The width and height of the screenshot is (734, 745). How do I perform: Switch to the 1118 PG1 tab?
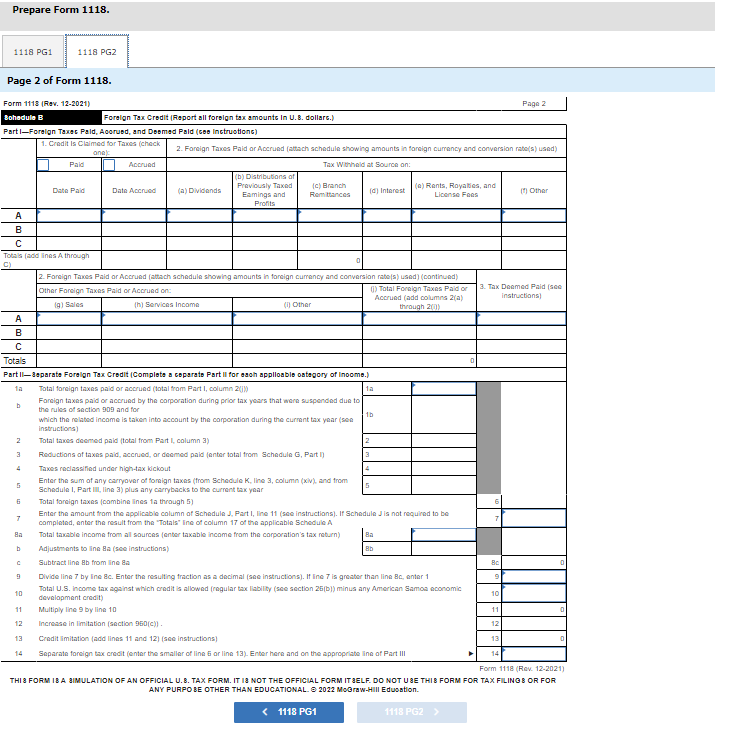pos(33,51)
